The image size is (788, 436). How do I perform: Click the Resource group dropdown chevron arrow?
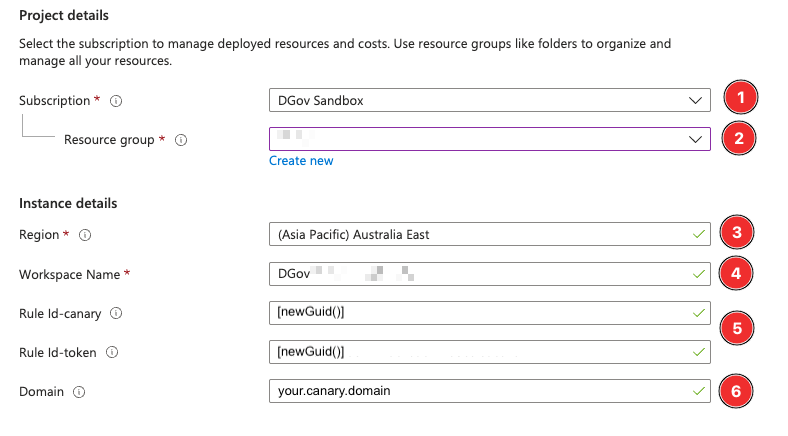pos(695,139)
